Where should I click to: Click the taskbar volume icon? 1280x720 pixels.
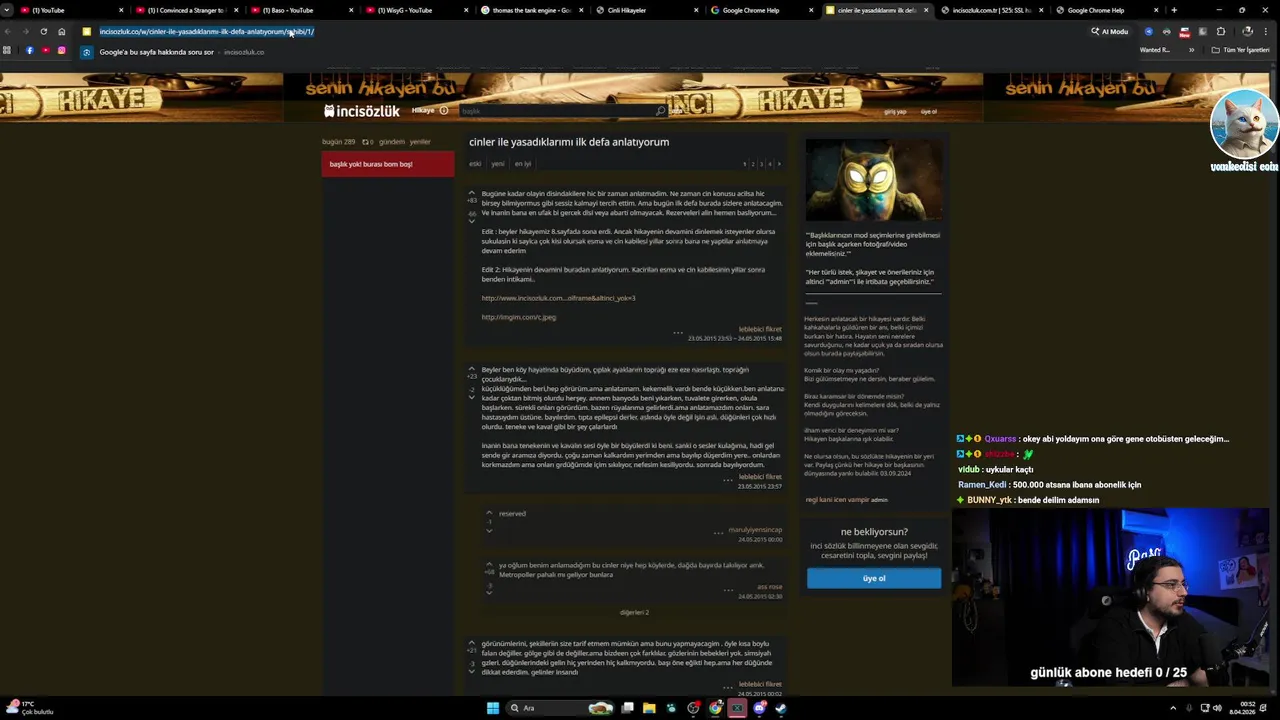(1217, 708)
